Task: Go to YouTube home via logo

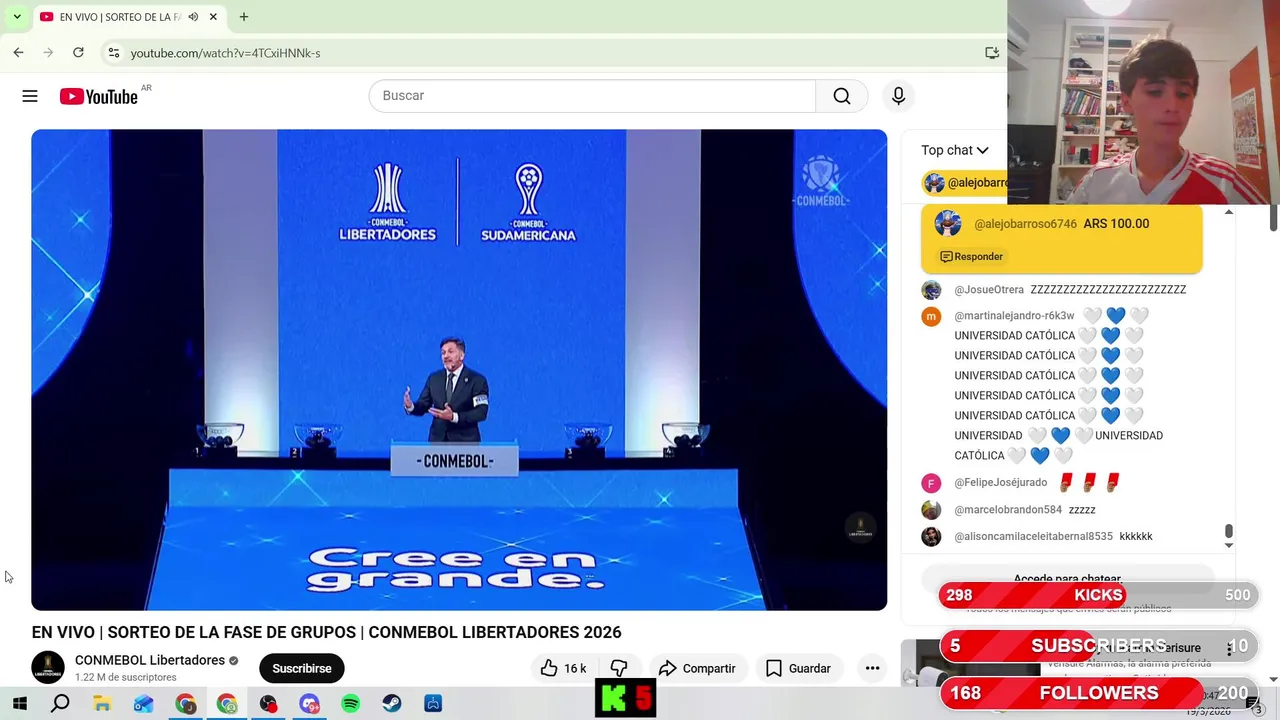Action: pos(98,96)
